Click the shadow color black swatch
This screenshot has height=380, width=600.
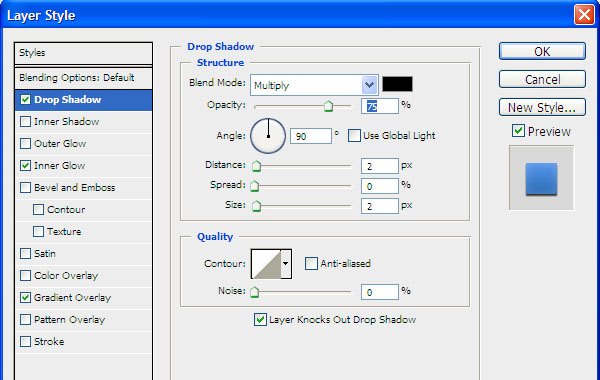pos(397,84)
